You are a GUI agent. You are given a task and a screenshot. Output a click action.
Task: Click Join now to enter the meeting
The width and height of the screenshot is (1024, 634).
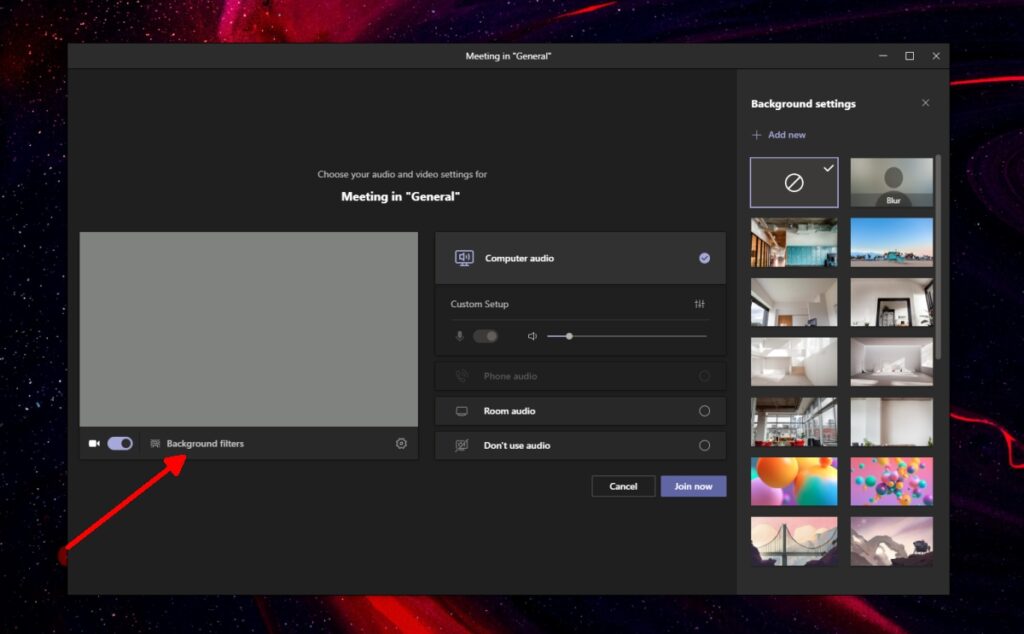tap(694, 486)
